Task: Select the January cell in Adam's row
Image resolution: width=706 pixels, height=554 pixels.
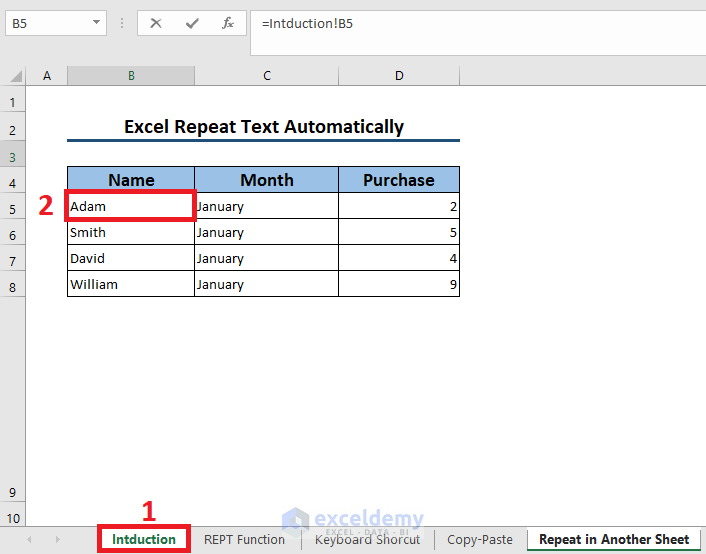Action: tap(267, 206)
